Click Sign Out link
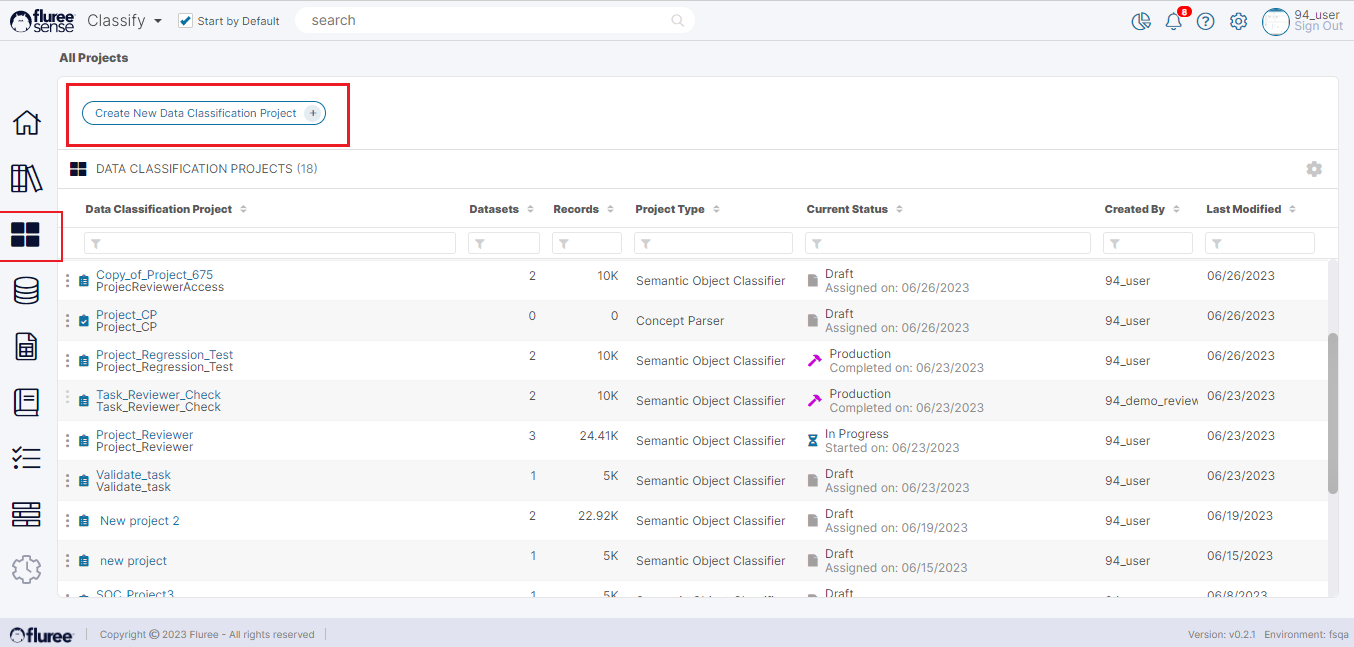 1318,27
